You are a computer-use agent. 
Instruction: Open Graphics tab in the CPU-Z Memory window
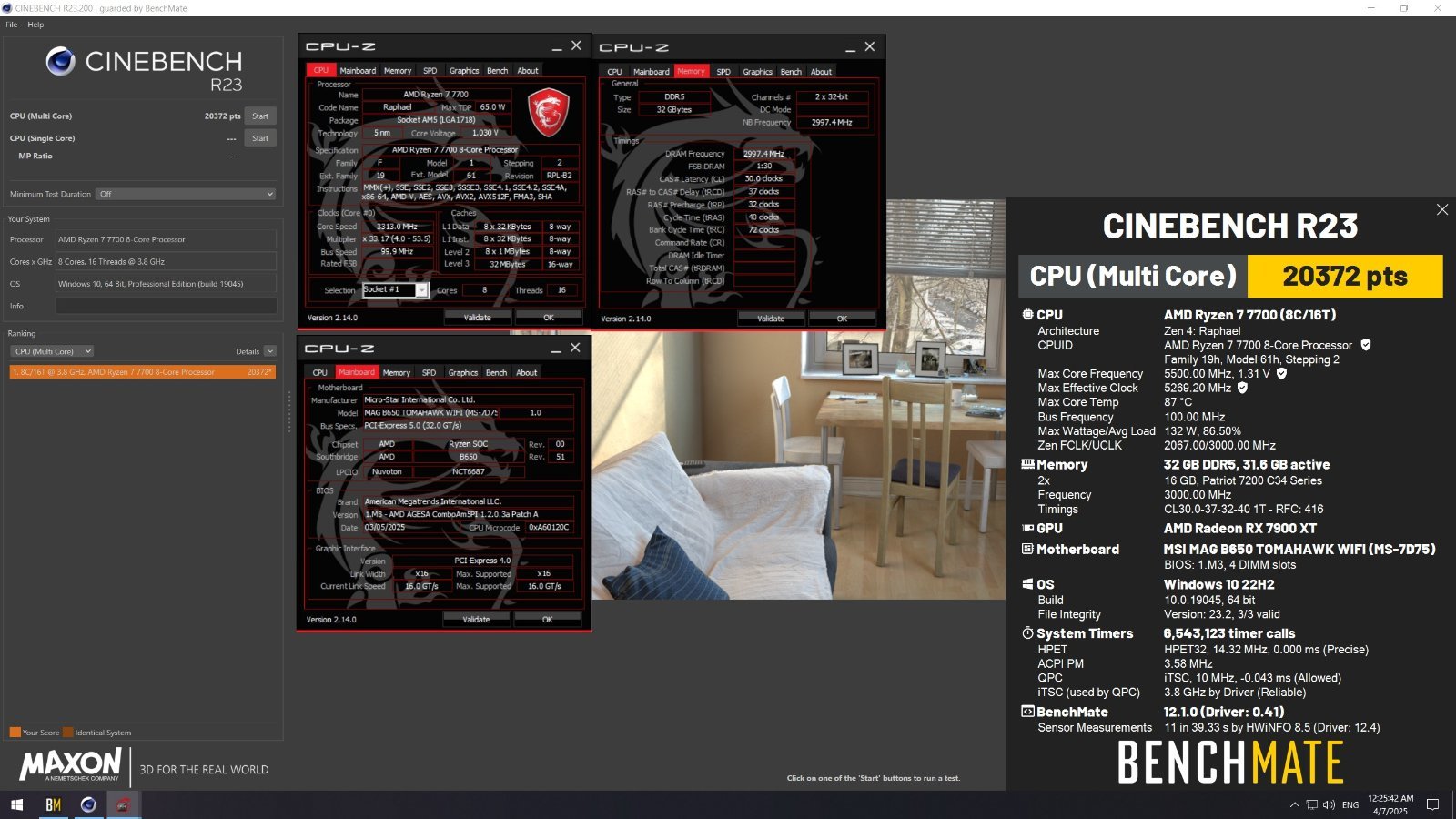coord(757,72)
